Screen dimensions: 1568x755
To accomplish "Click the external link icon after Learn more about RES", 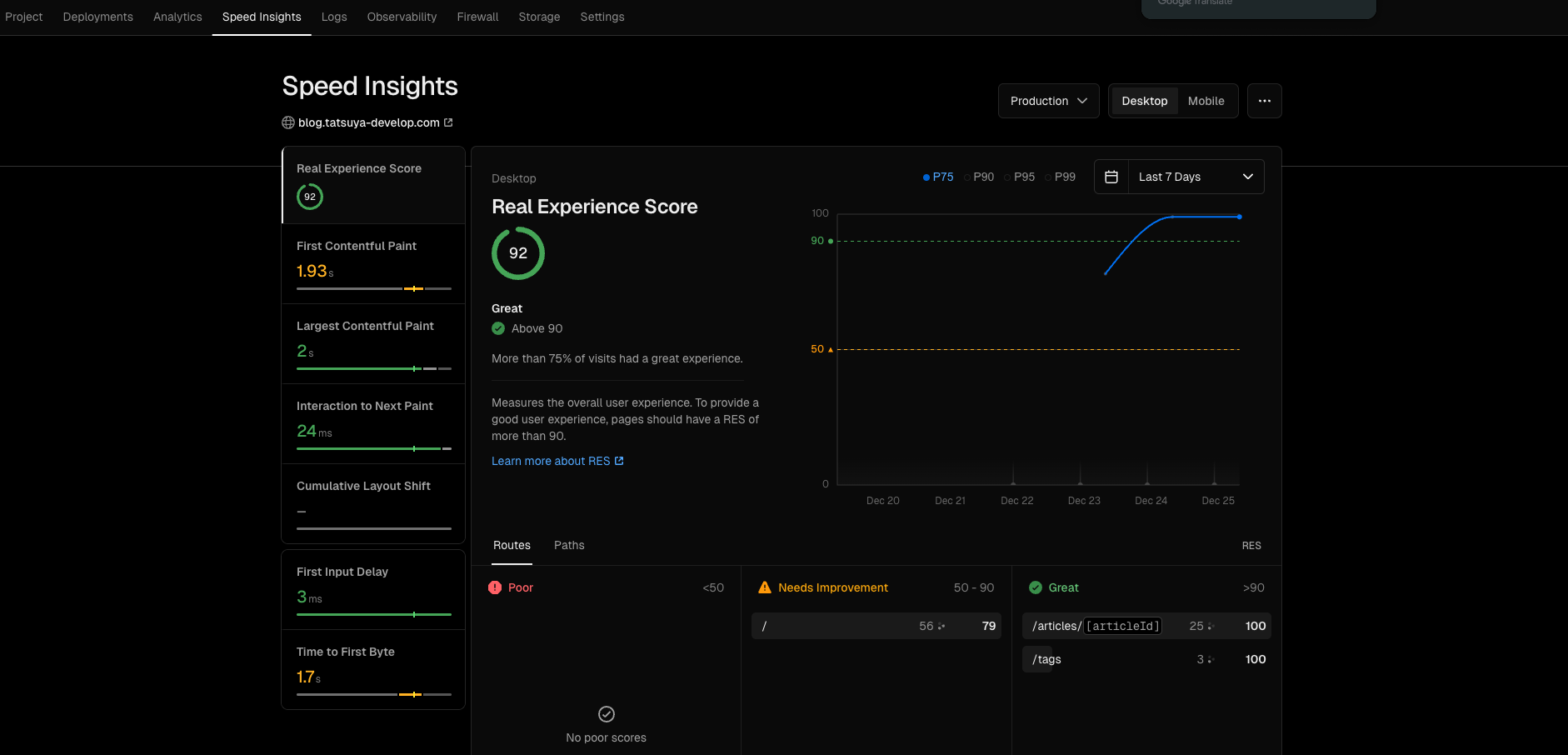I will click(x=619, y=461).
